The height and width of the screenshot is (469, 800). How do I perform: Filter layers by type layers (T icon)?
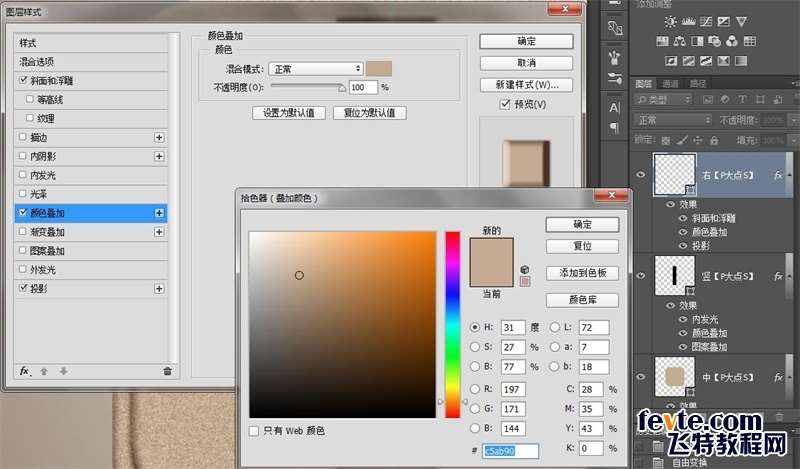tap(742, 100)
